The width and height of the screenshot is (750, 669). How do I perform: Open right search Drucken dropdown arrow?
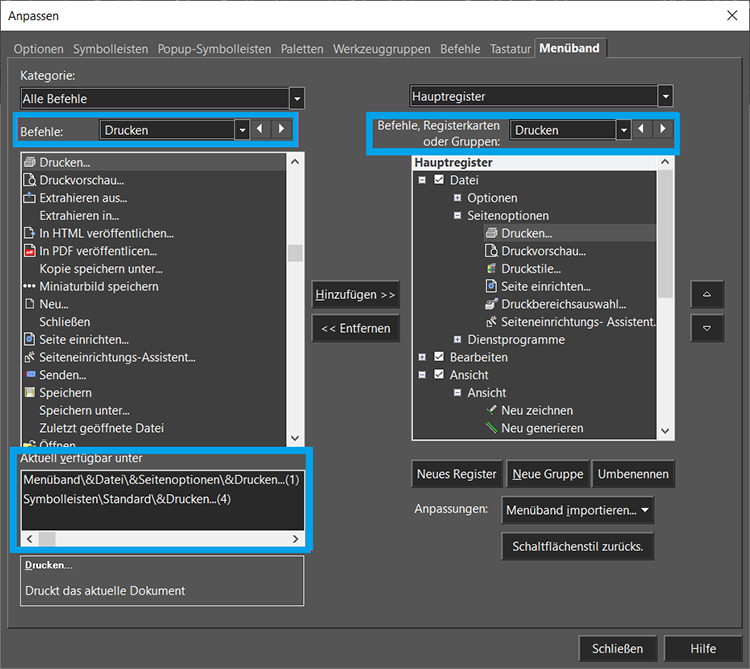click(x=623, y=130)
